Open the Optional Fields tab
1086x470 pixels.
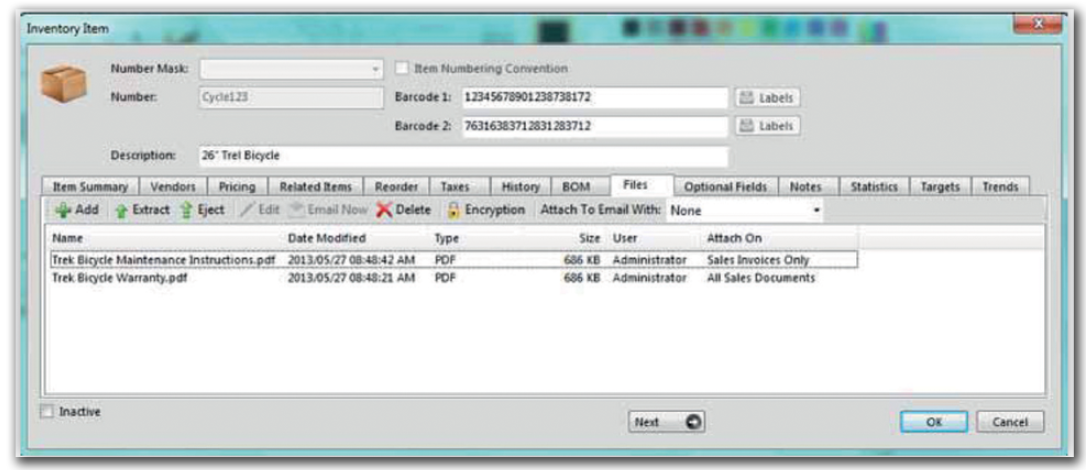[x=725, y=187]
